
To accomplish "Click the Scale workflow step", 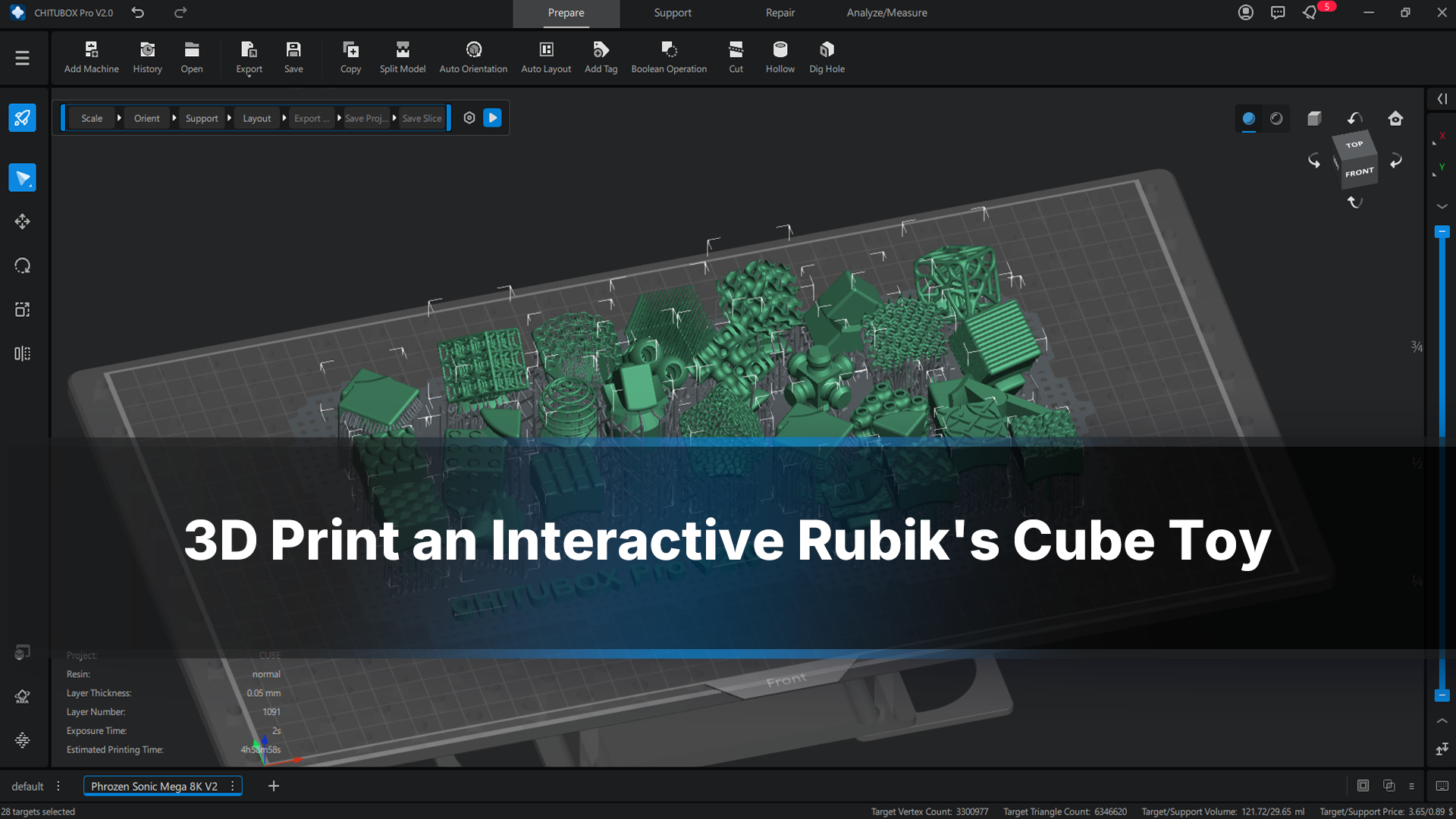I will click(x=92, y=118).
